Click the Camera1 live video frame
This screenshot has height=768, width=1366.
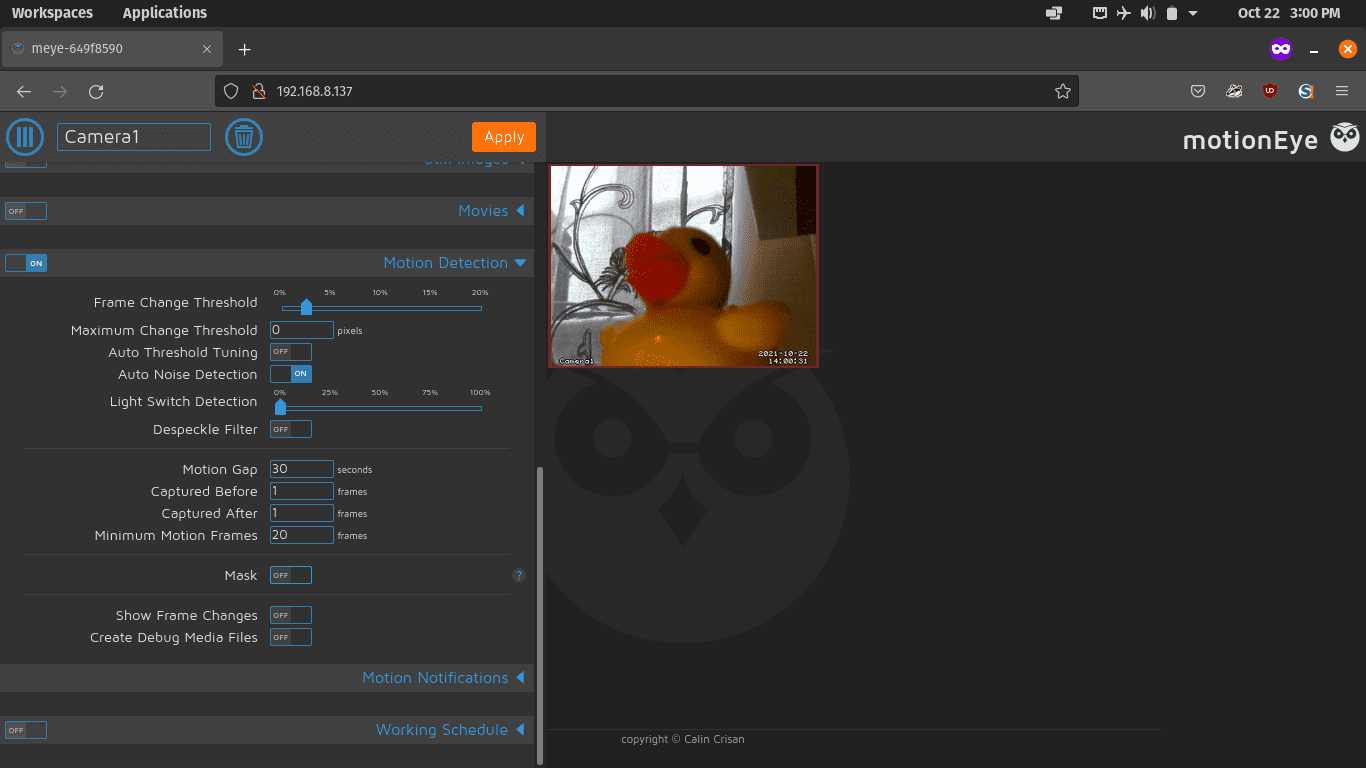click(x=684, y=266)
